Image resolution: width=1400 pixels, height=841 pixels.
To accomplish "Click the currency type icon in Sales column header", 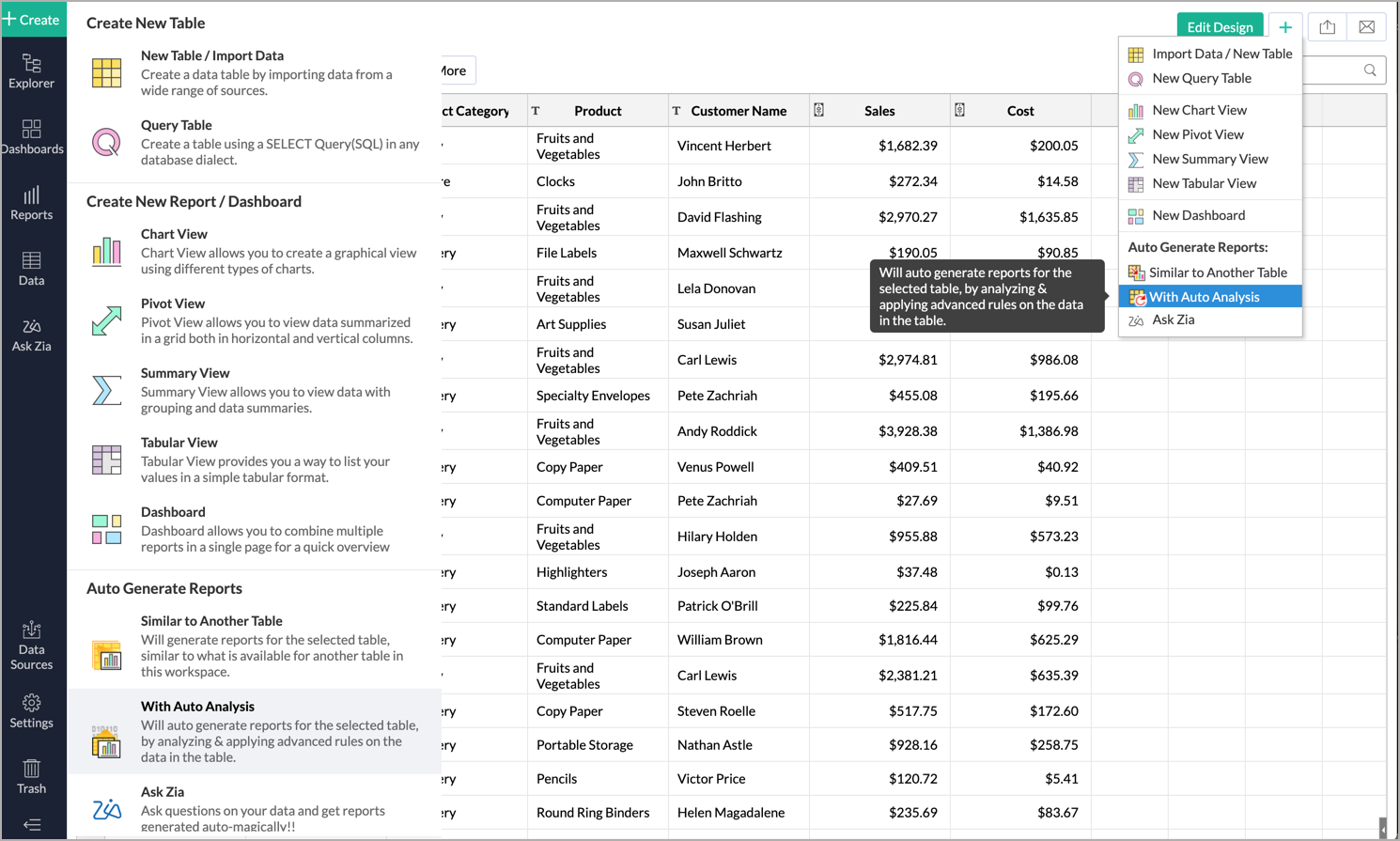I will coord(818,110).
